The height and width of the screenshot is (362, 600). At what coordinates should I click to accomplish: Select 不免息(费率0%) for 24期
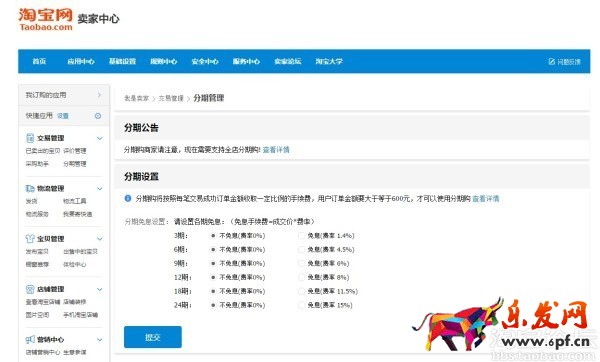tap(213, 305)
